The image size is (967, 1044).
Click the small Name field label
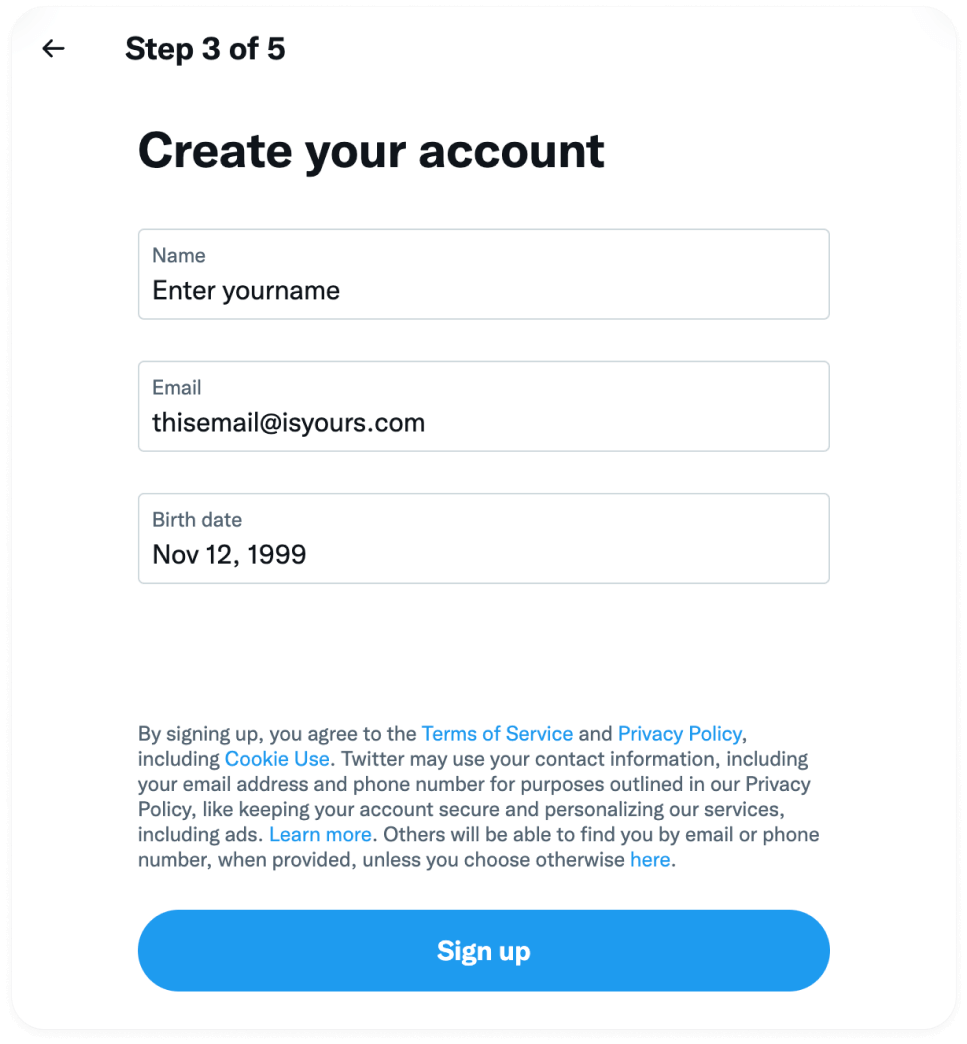(x=178, y=256)
